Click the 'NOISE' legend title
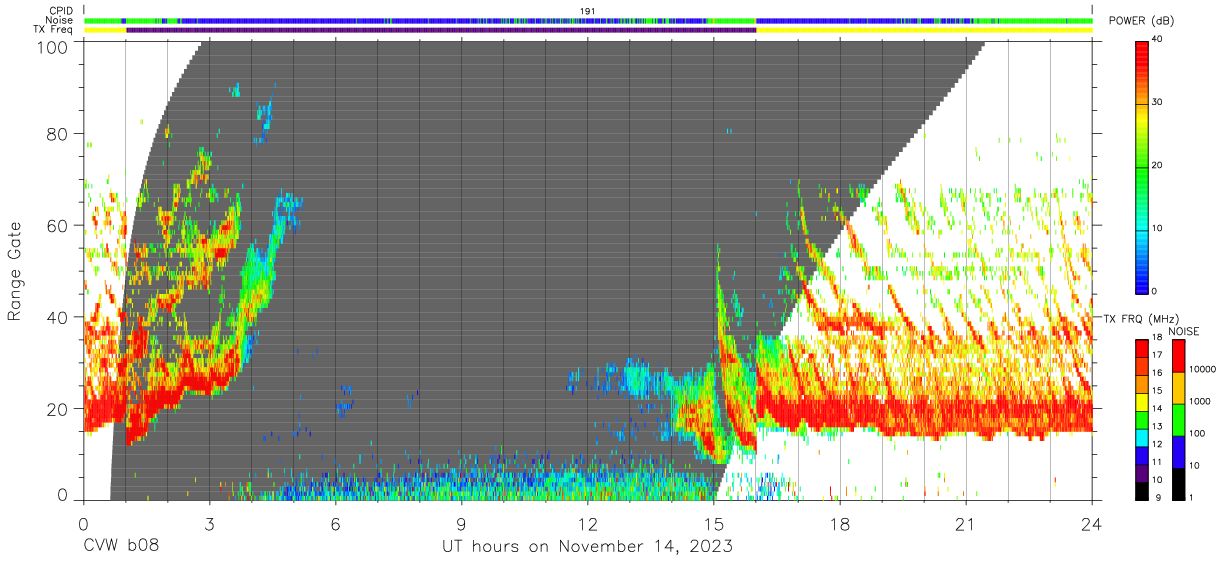 tap(1184, 331)
